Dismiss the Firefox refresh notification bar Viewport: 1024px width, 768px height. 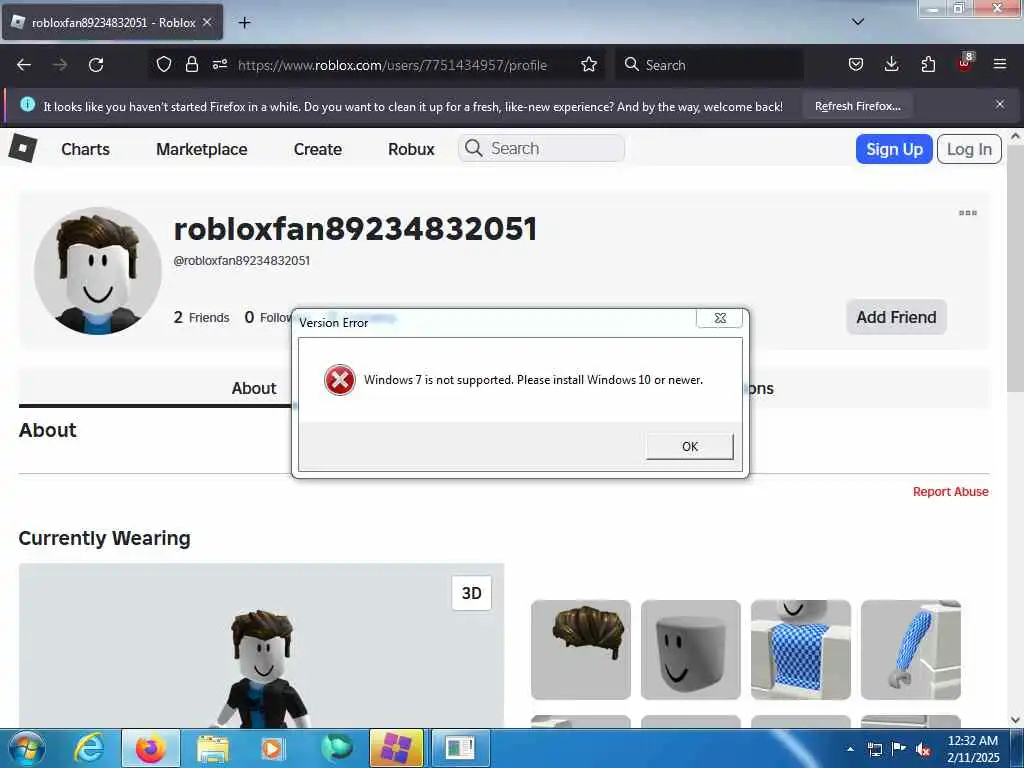click(1000, 104)
